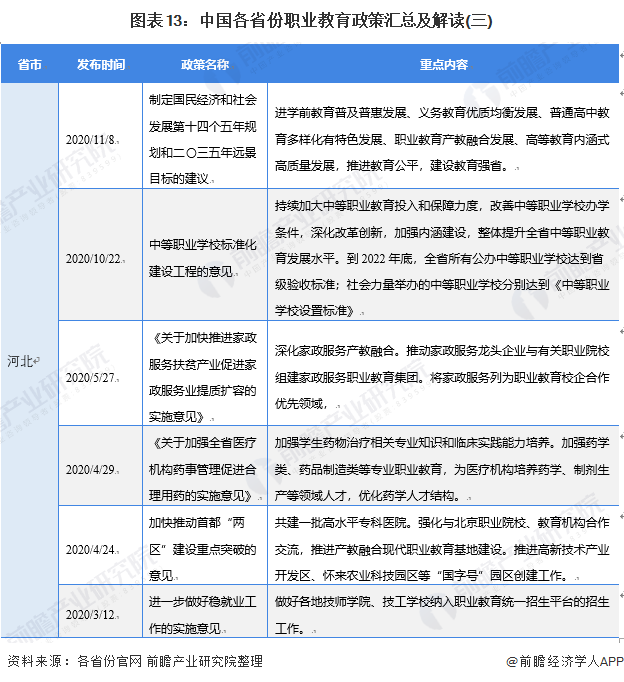Select the 发布时间 column header

pyautogui.click(x=101, y=64)
